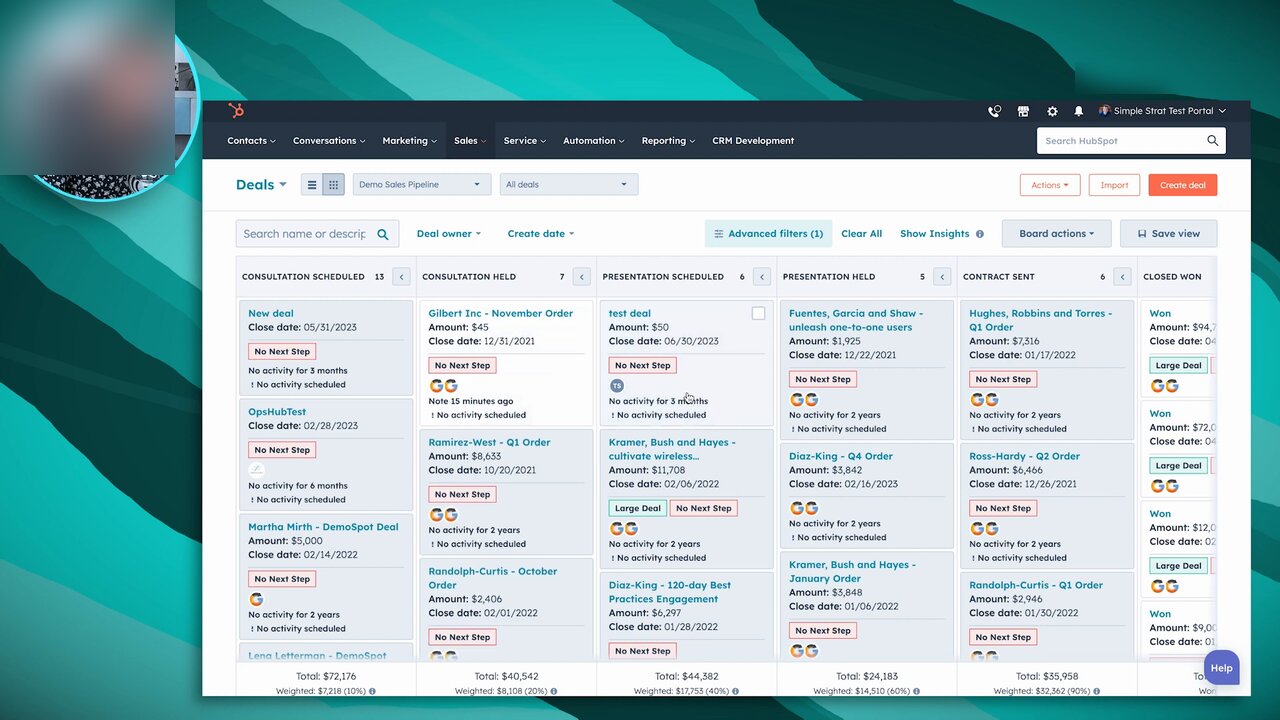Click the deal name search field
This screenshot has width=1280, height=720.
(305, 234)
